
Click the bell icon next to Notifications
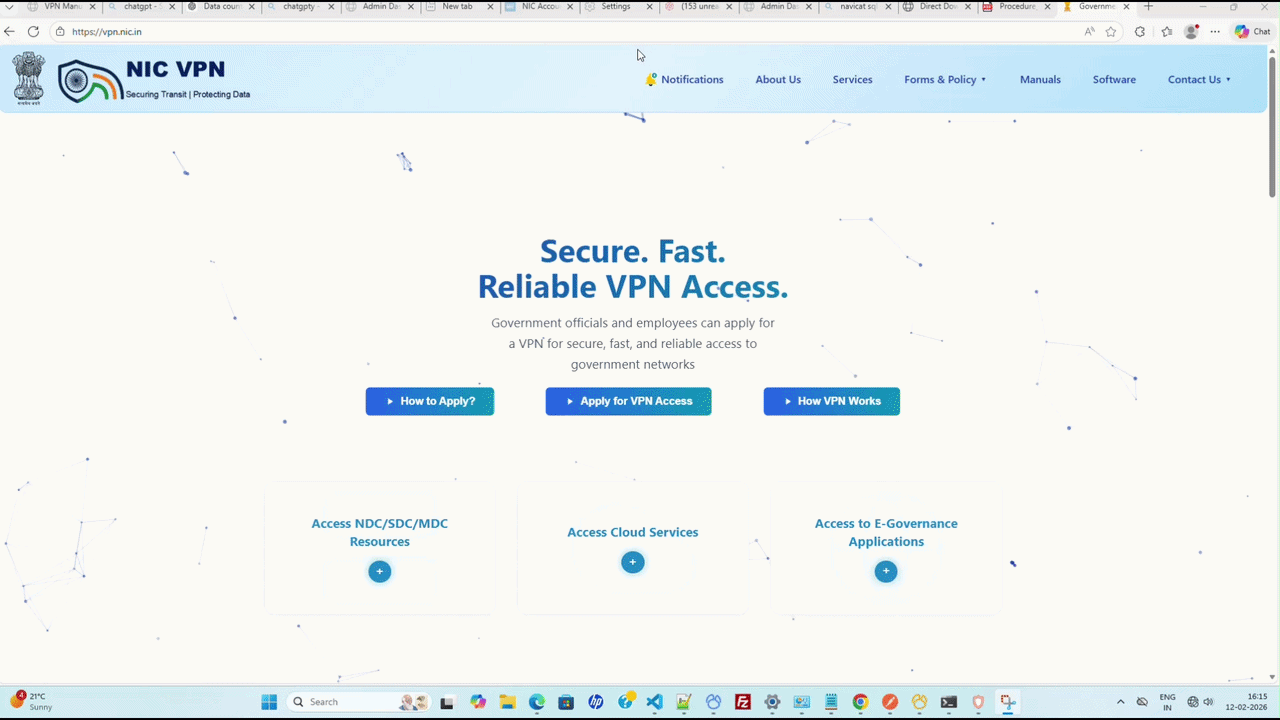[651, 79]
